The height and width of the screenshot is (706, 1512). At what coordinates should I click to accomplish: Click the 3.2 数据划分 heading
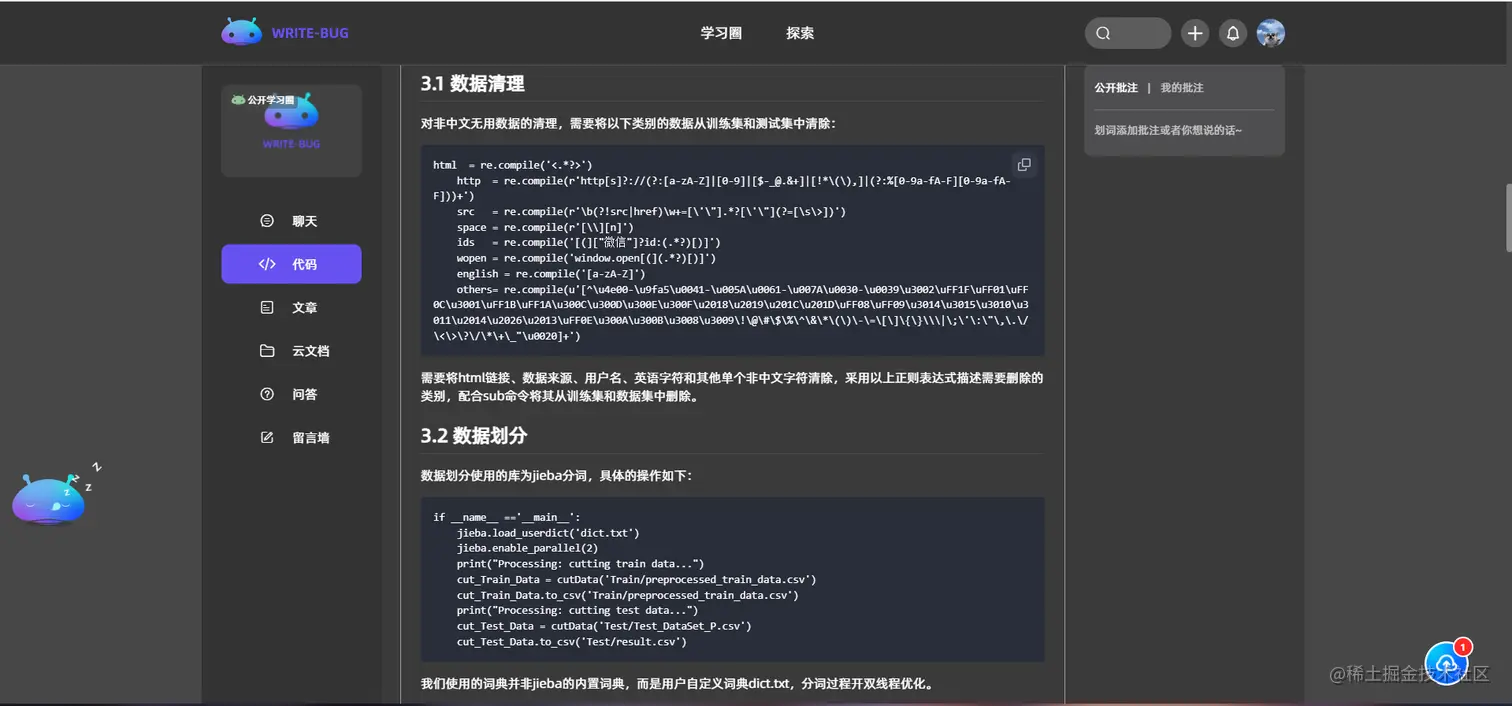pos(474,436)
